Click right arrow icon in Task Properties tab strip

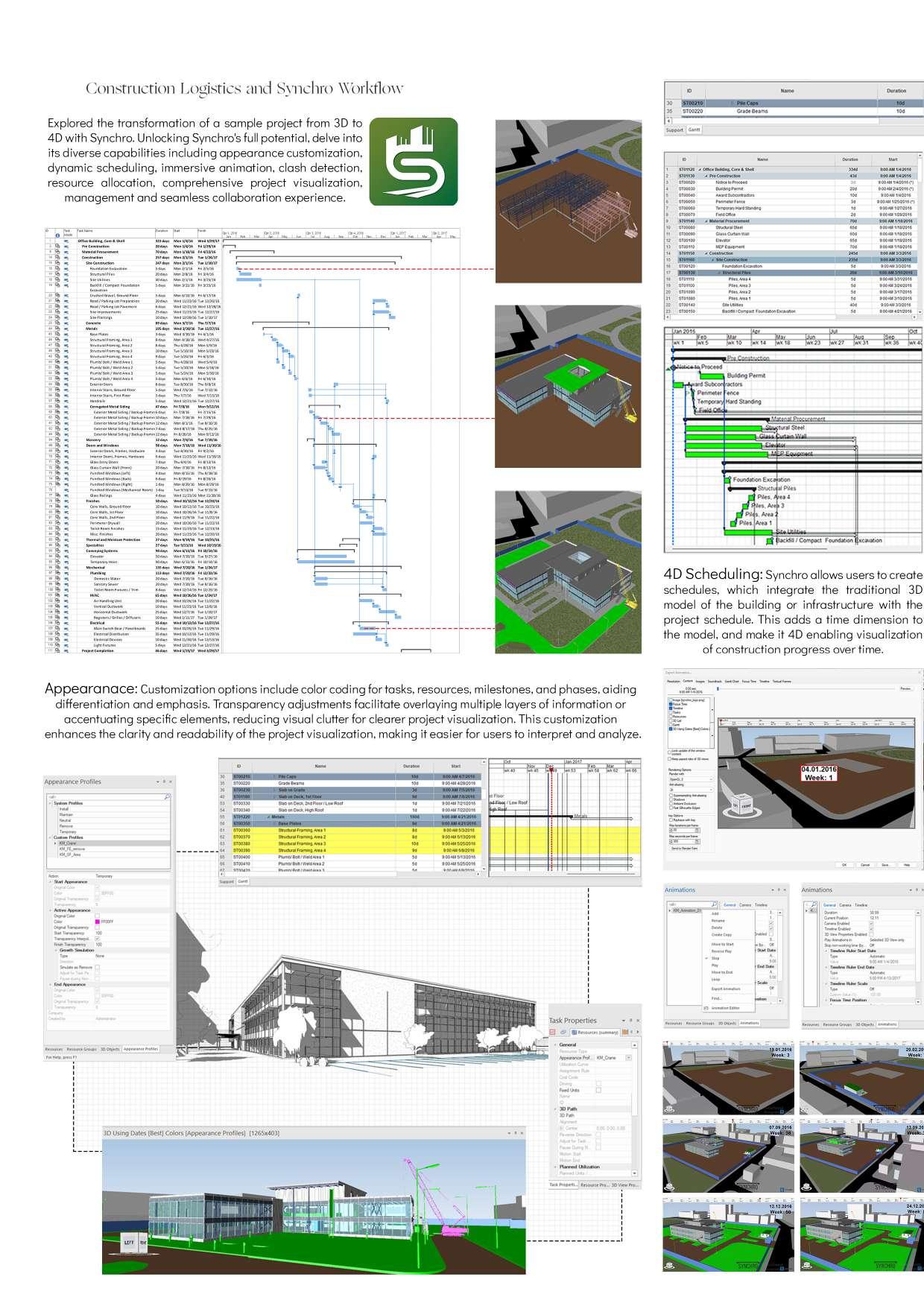pyautogui.click(x=638, y=1032)
